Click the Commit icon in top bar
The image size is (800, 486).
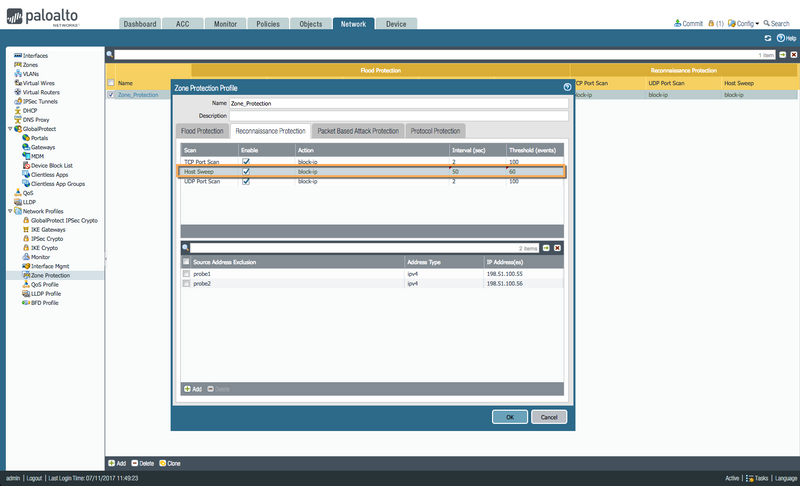tap(677, 23)
